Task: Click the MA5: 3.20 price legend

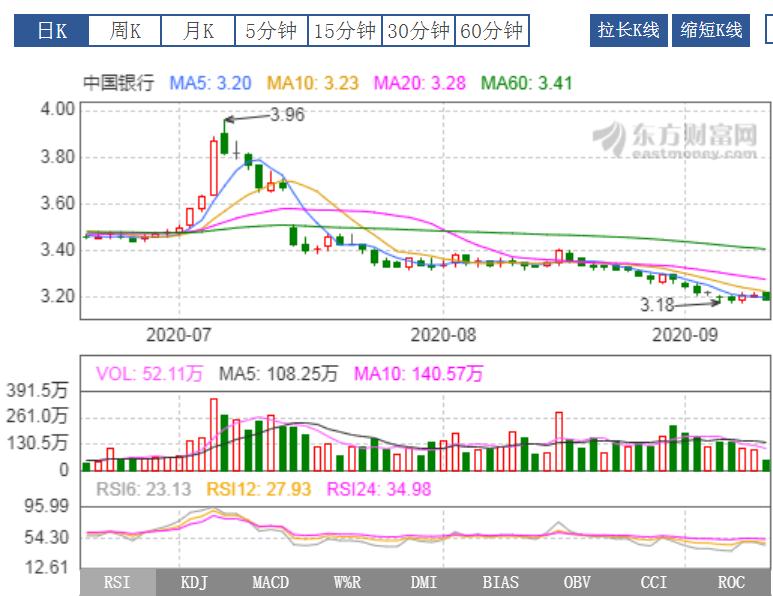Action: [x=211, y=82]
